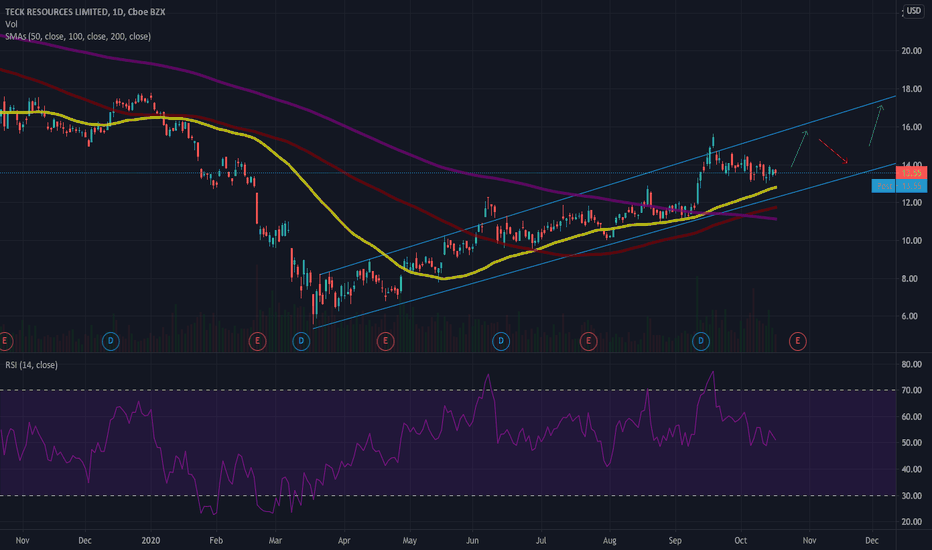Select the Vol indicator legend
This screenshot has height=550, width=932.
point(11,24)
